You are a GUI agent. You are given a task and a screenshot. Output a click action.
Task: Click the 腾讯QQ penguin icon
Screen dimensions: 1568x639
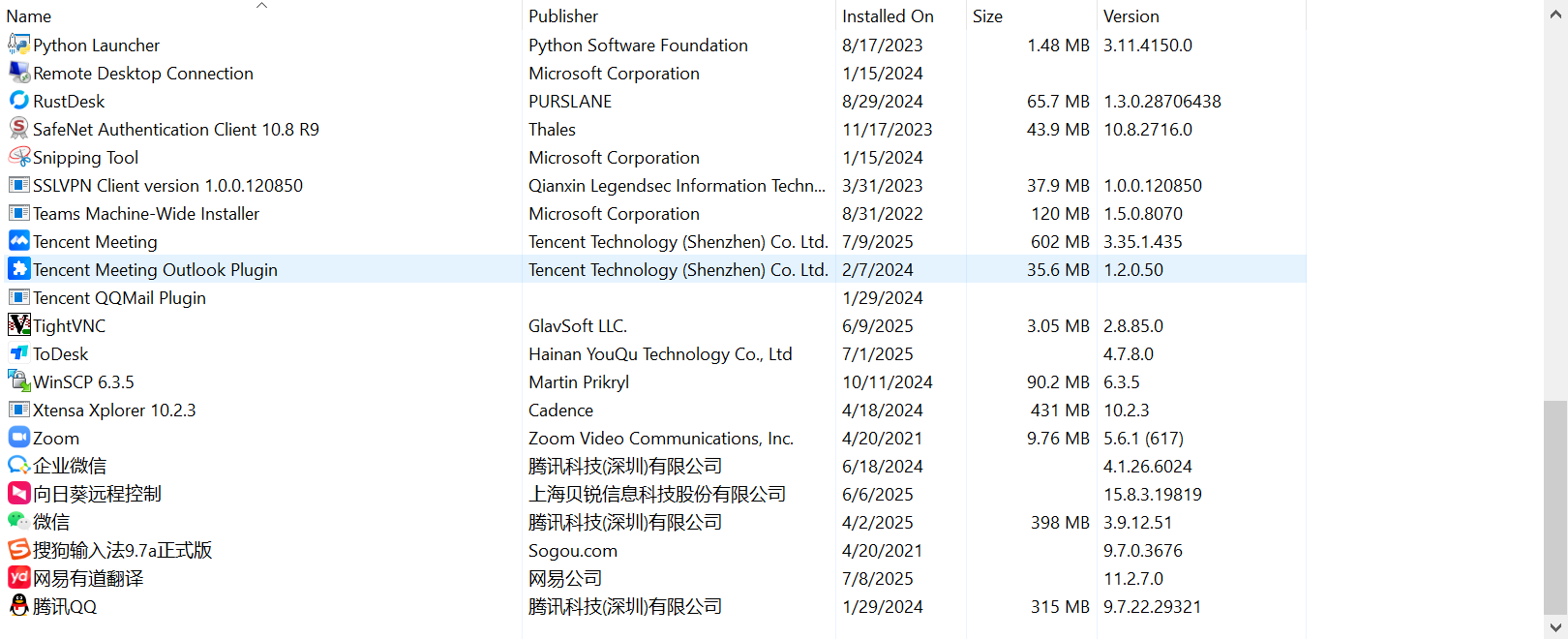click(18, 606)
